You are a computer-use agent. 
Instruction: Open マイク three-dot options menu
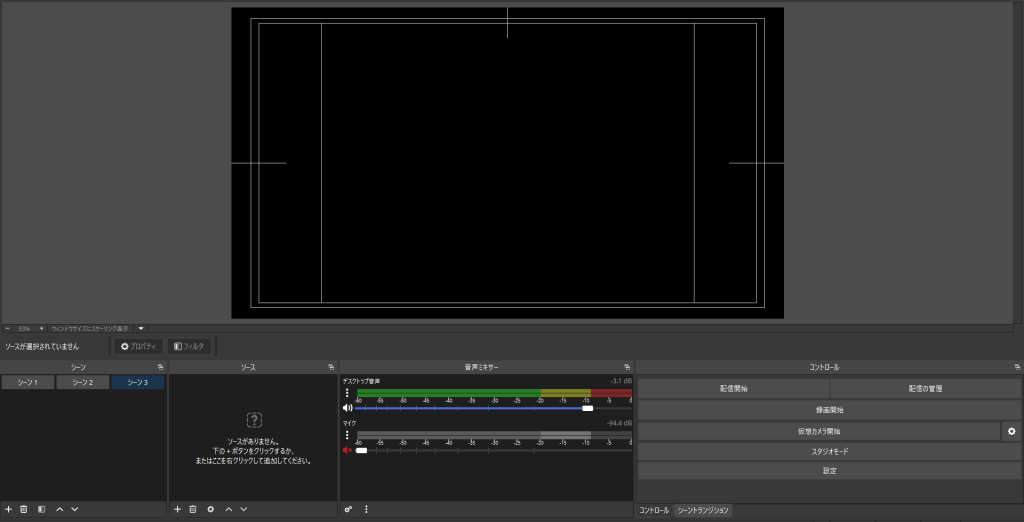pyautogui.click(x=347, y=435)
